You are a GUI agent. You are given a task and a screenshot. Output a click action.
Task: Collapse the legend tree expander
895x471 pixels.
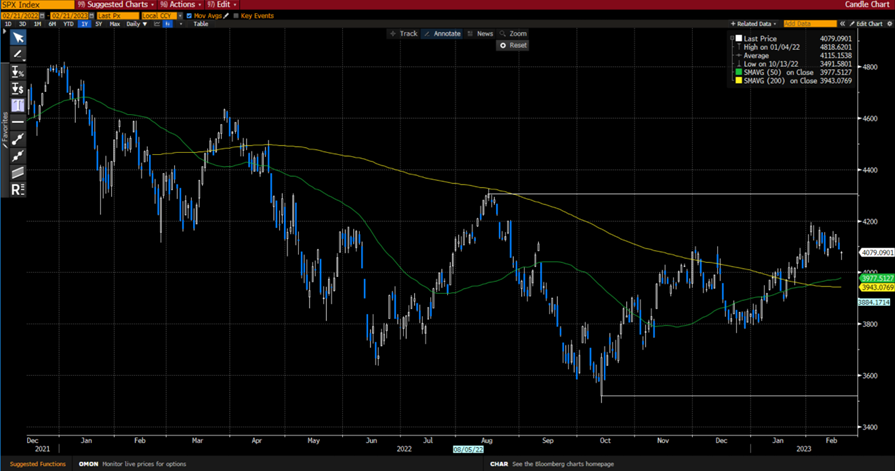pyautogui.click(x=732, y=38)
